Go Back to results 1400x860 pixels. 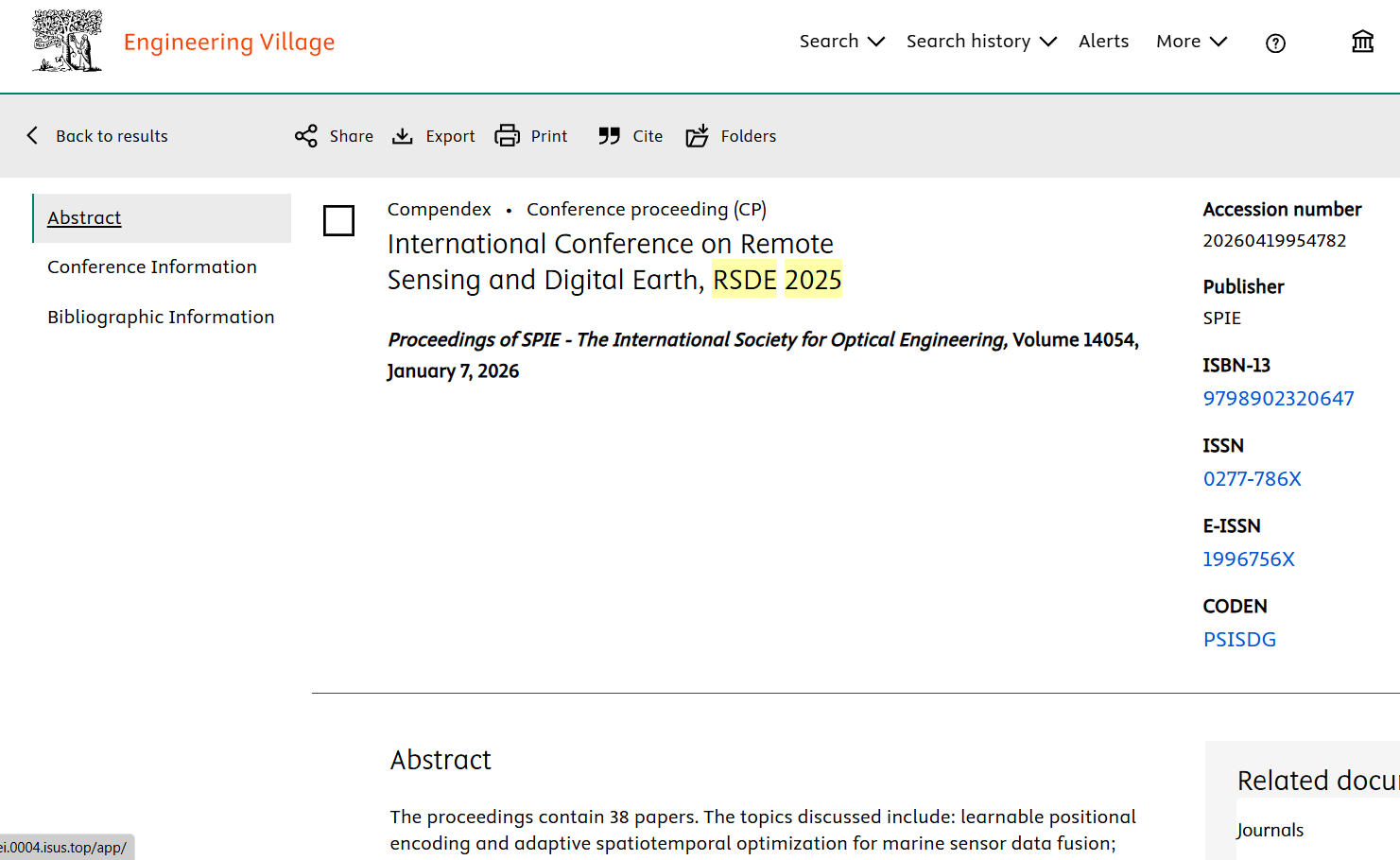point(112,136)
